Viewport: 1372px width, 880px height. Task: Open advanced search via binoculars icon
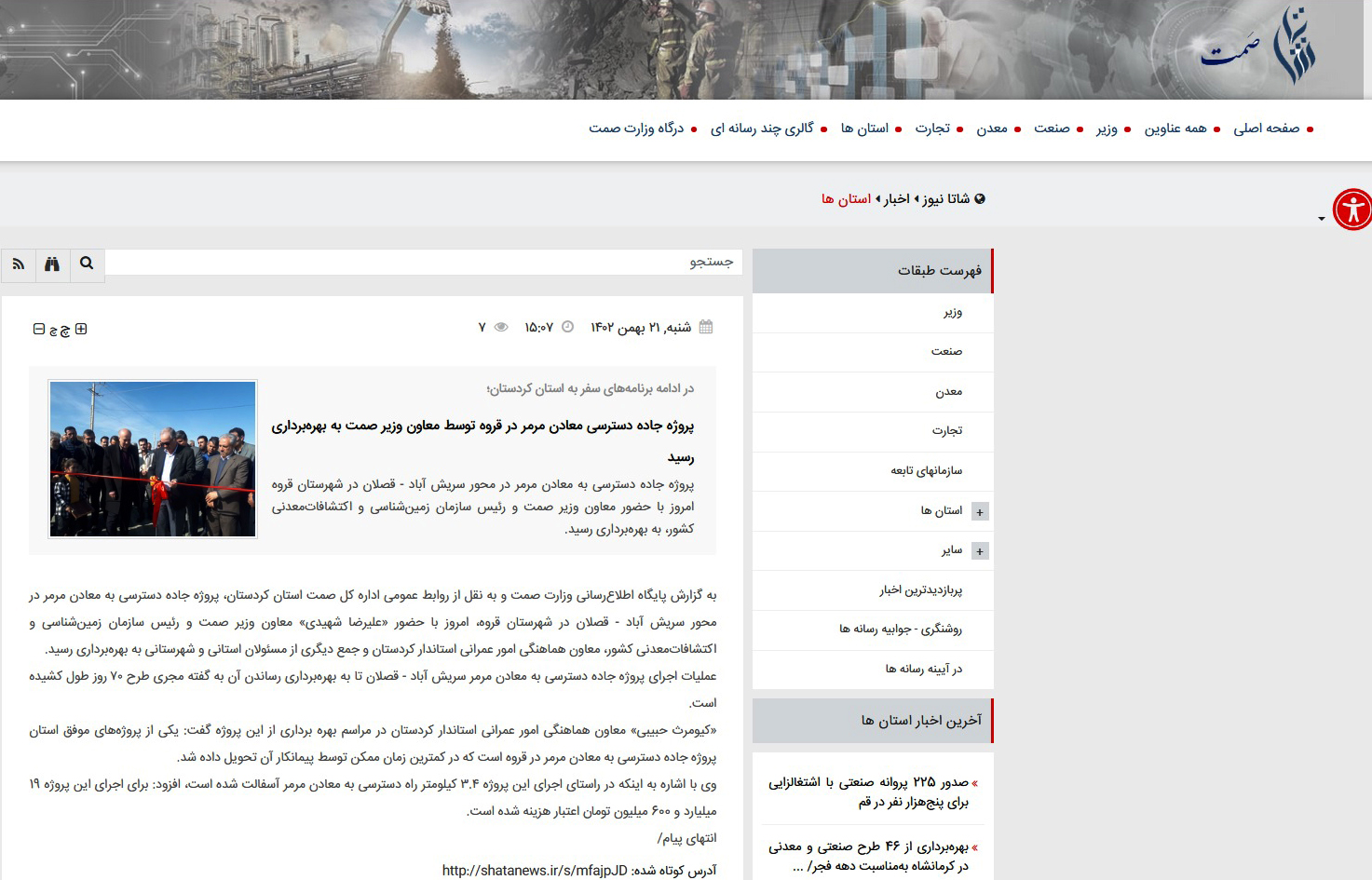[x=52, y=264]
